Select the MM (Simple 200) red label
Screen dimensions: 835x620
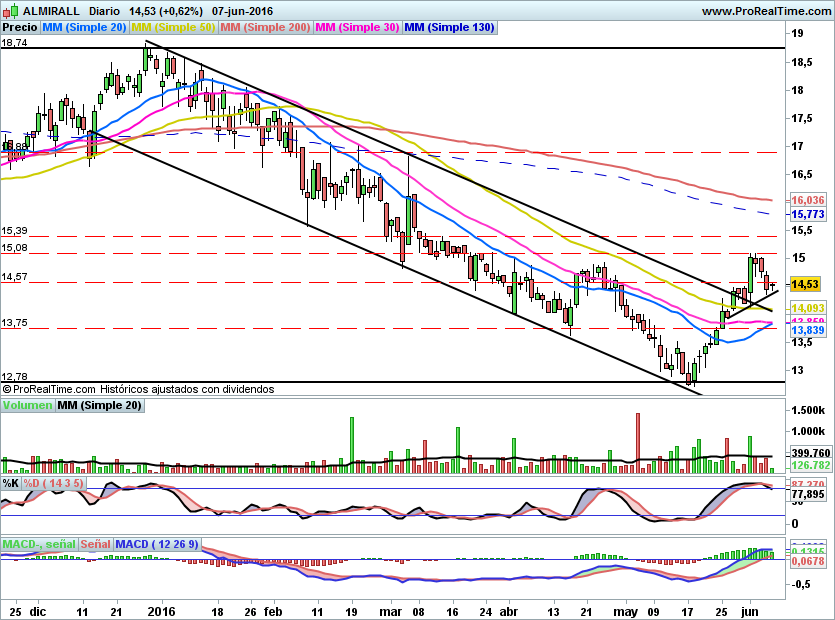tap(265, 28)
